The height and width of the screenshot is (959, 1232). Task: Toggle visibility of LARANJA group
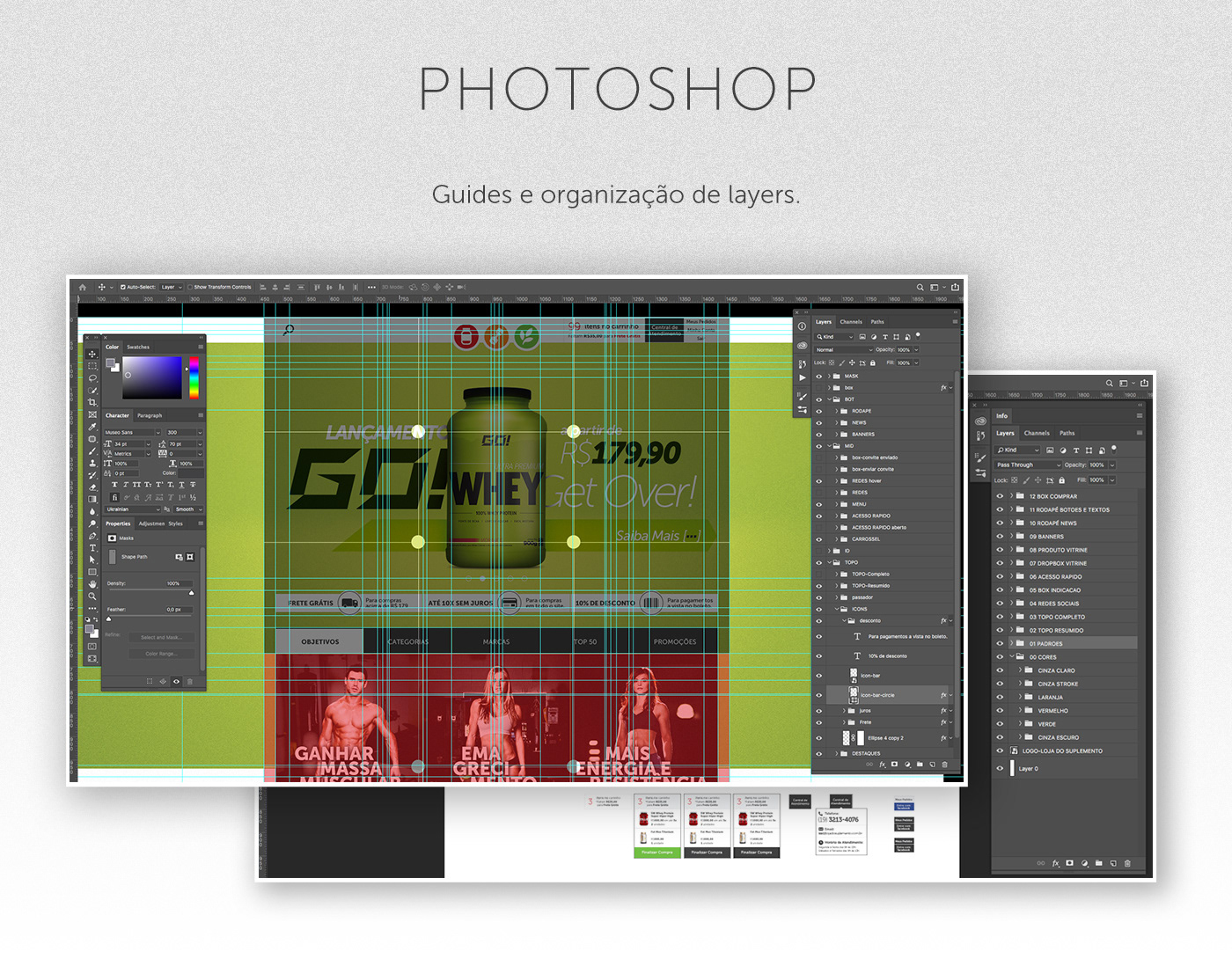coord(1000,697)
